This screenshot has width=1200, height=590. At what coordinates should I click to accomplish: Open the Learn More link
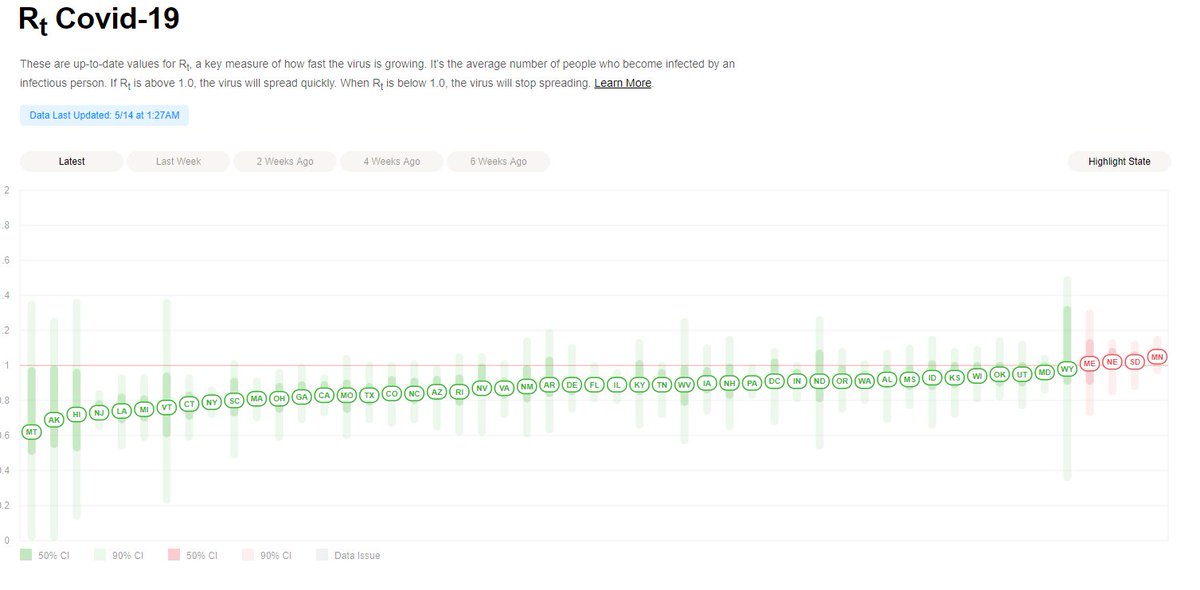(x=623, y=83)
